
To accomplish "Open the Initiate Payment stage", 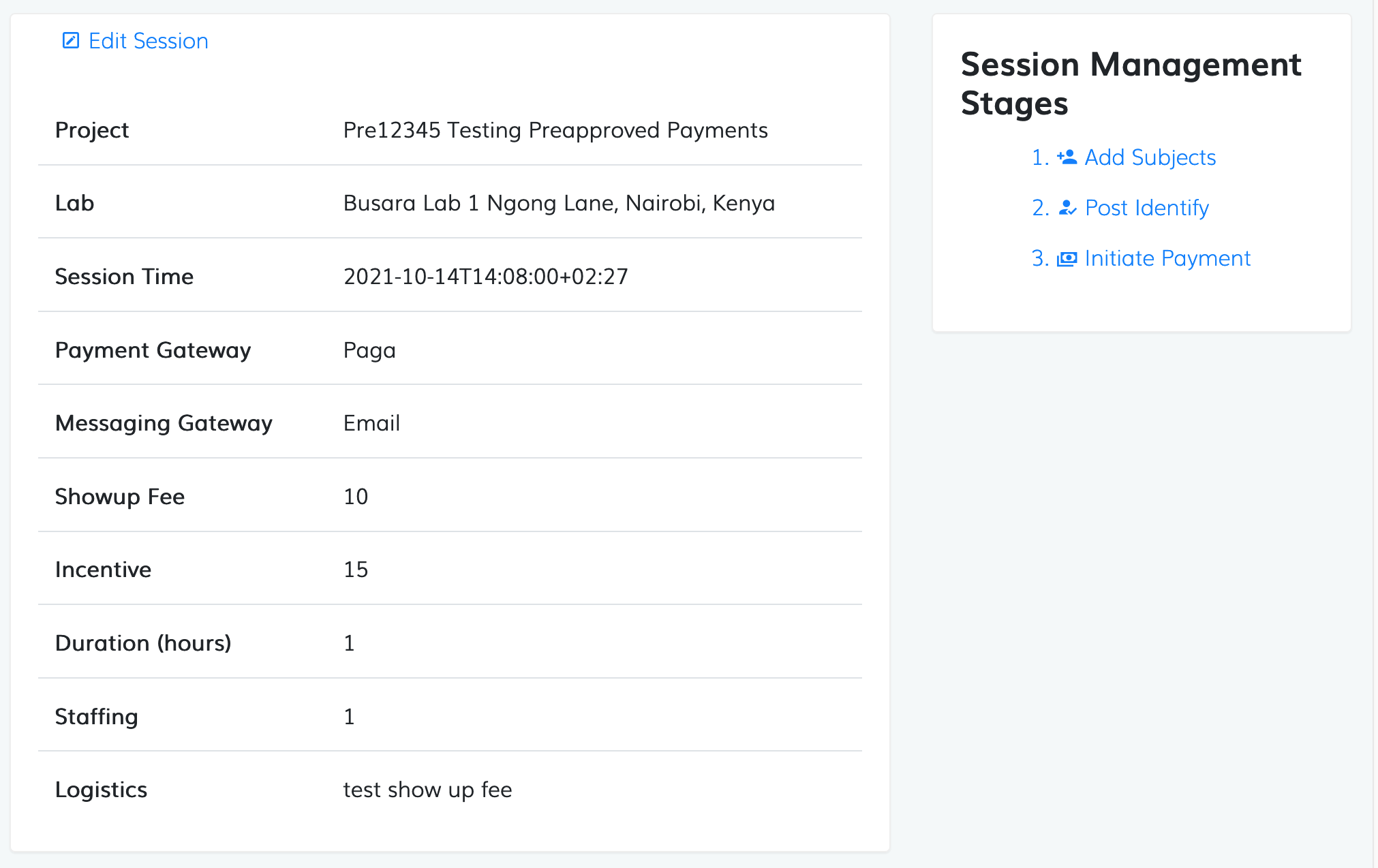I will 1167,258.
